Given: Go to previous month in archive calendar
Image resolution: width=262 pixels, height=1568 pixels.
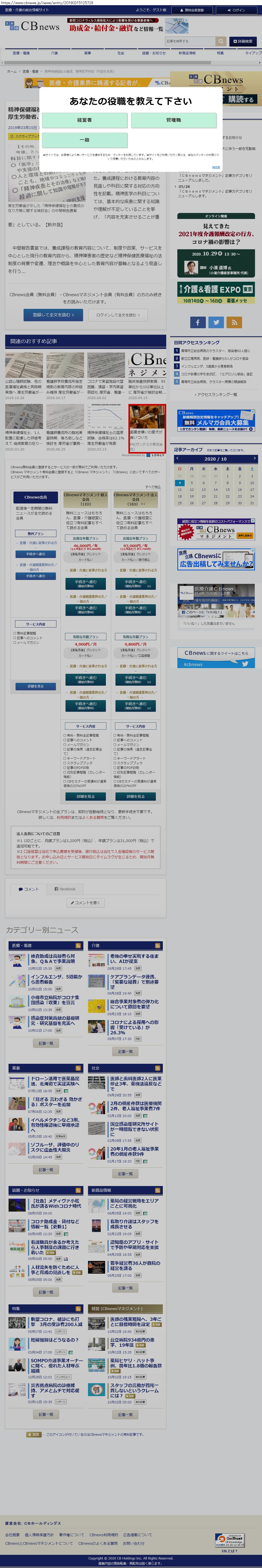Looking at the screenshot, I should point(177,458).
